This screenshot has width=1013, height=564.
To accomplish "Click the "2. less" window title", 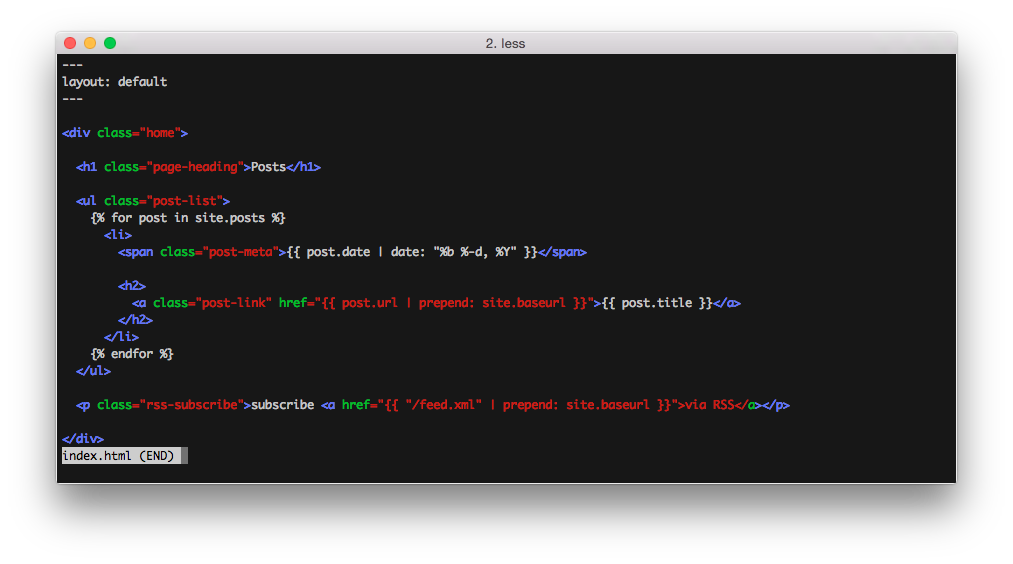I will pos(505,43).
